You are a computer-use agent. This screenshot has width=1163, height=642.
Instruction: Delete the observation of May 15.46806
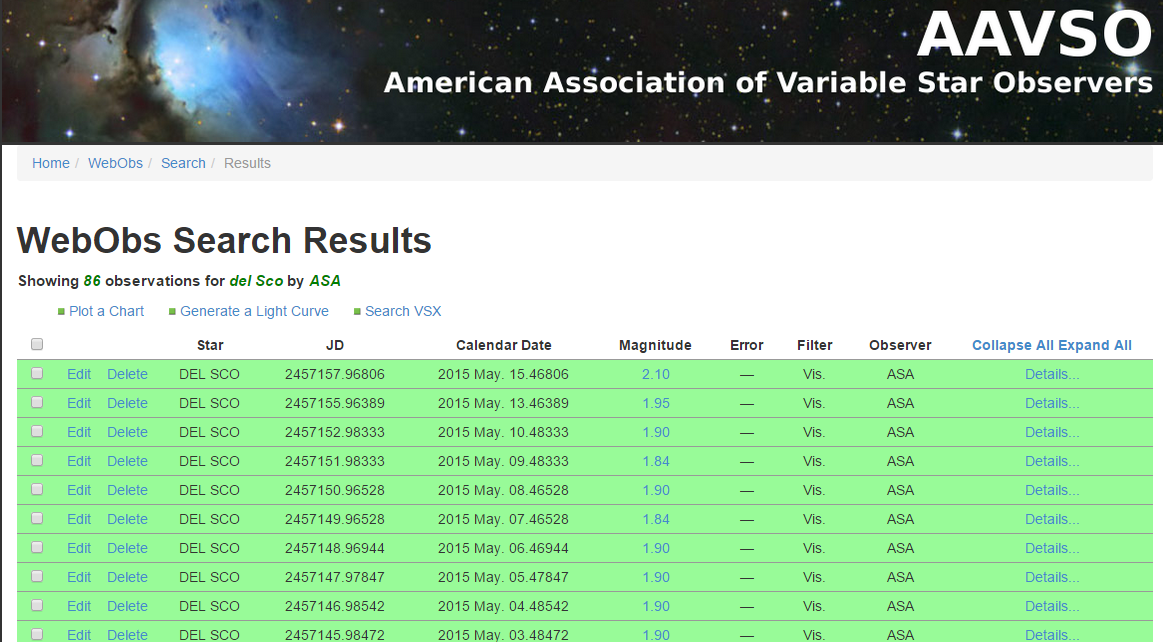[127, 374]
